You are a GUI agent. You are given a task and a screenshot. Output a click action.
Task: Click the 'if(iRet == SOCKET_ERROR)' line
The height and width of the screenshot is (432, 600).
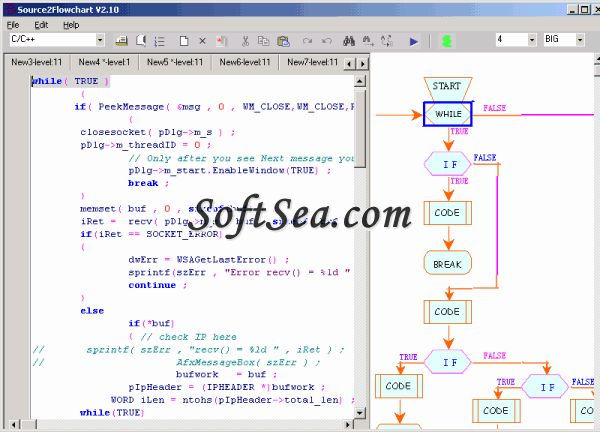coord(151,234)
